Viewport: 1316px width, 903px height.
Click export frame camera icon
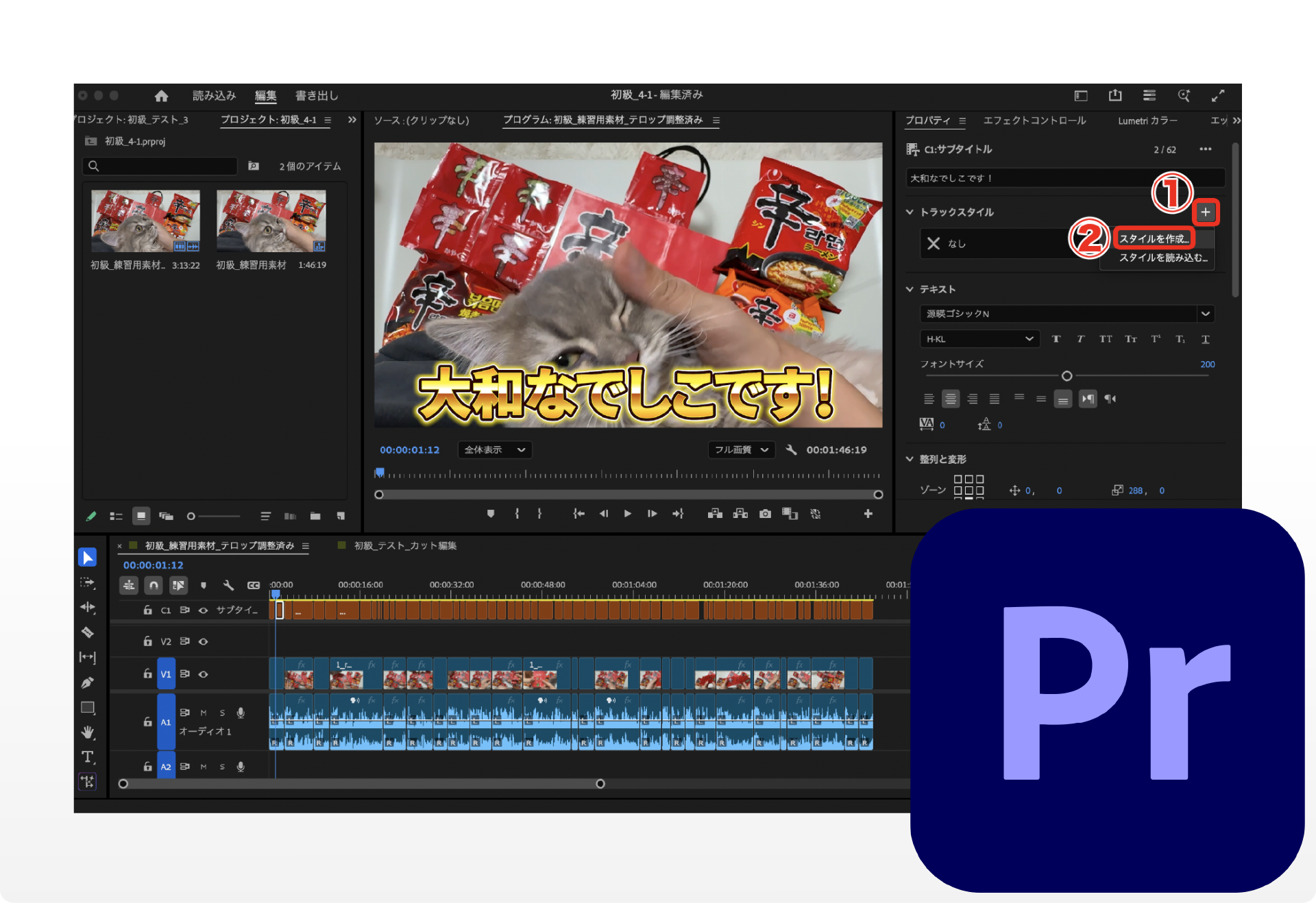[x=766, y=514]
